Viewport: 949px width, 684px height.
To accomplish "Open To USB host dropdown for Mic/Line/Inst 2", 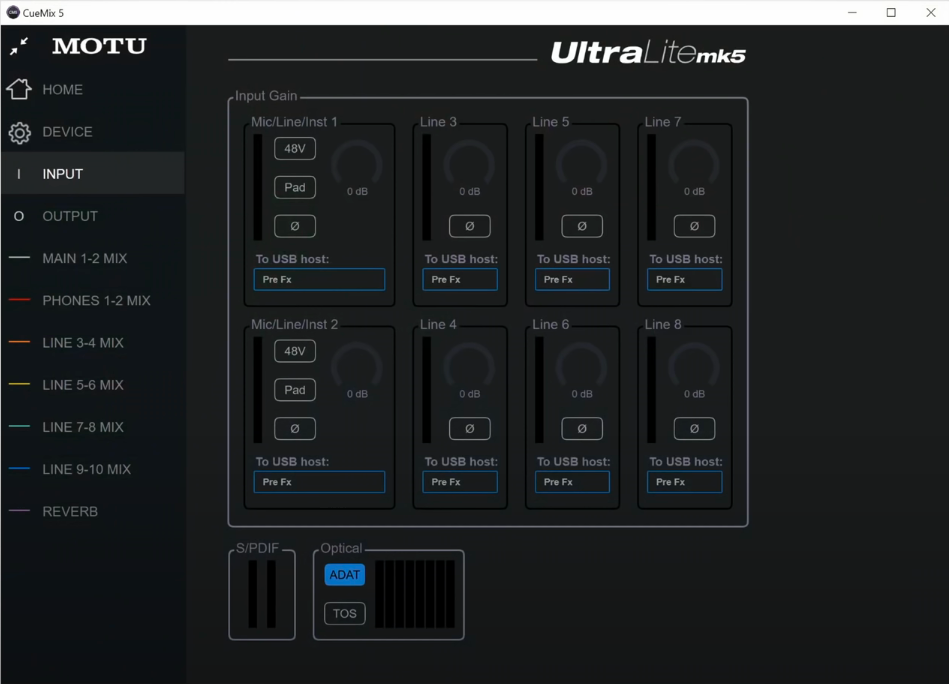I will 319,482.
